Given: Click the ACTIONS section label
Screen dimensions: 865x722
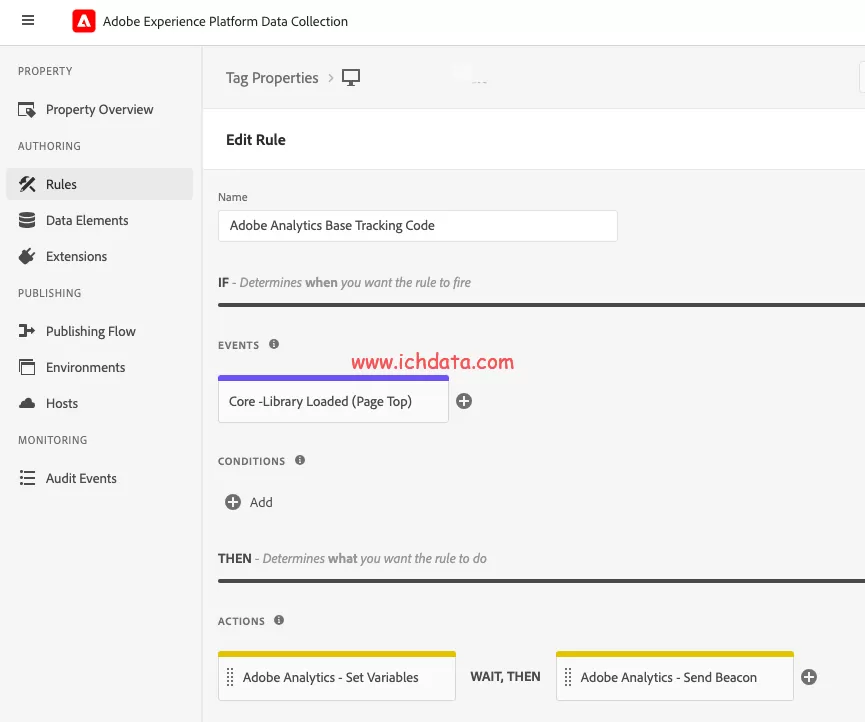Looking at the screenshot, I should (241, 621).
